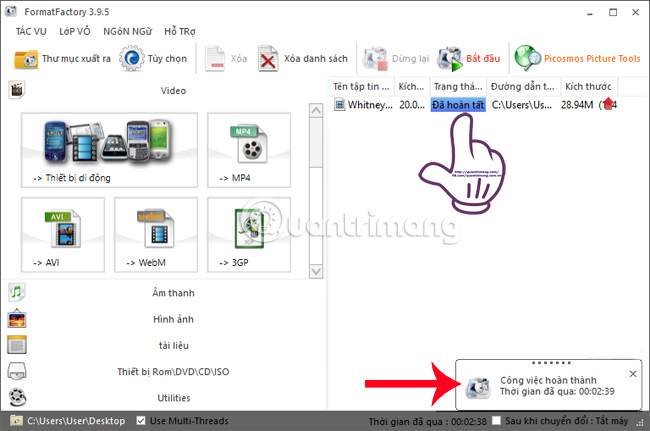Expand the tài liệu document section

tap(173, 345)
